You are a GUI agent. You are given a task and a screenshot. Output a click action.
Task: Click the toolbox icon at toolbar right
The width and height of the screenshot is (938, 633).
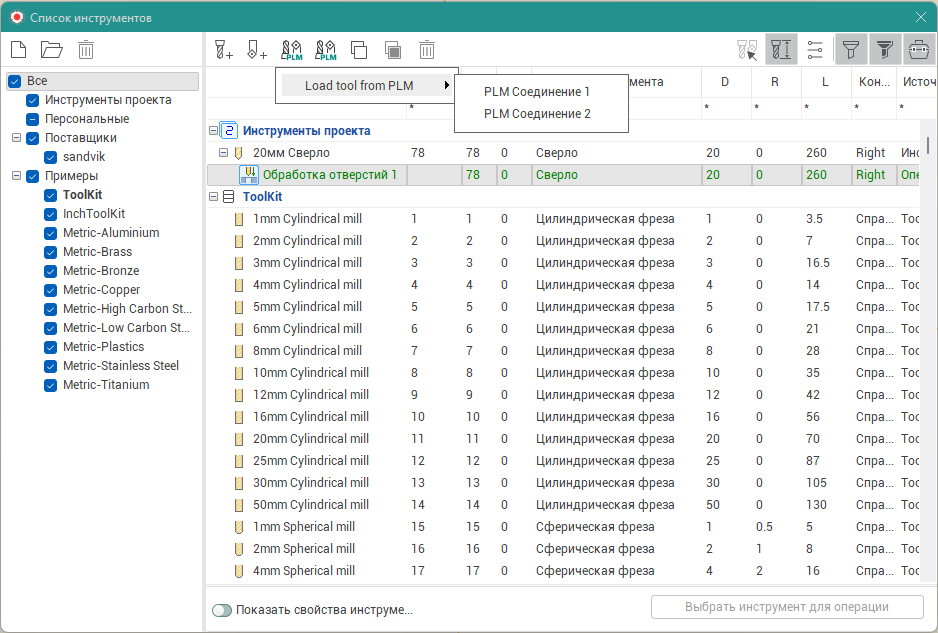point(918,49)
